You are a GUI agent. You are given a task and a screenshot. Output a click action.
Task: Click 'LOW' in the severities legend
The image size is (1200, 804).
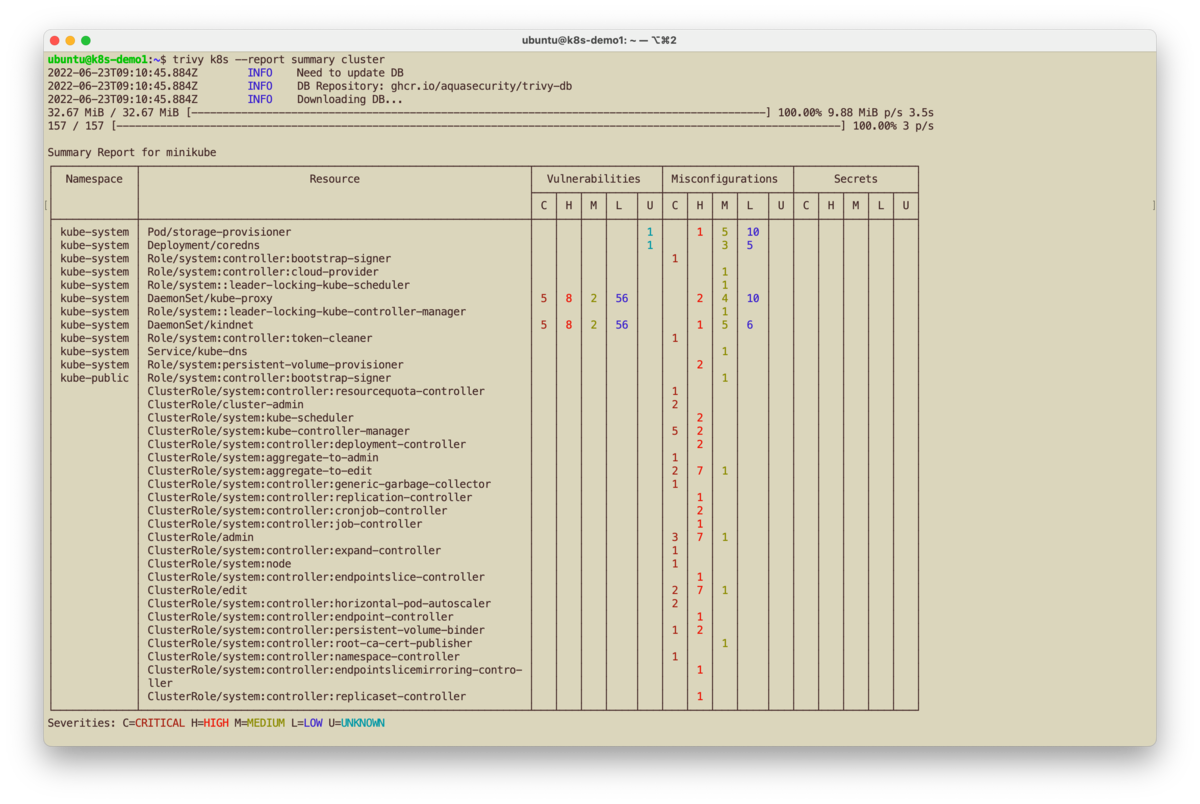(x=313, y=722)
